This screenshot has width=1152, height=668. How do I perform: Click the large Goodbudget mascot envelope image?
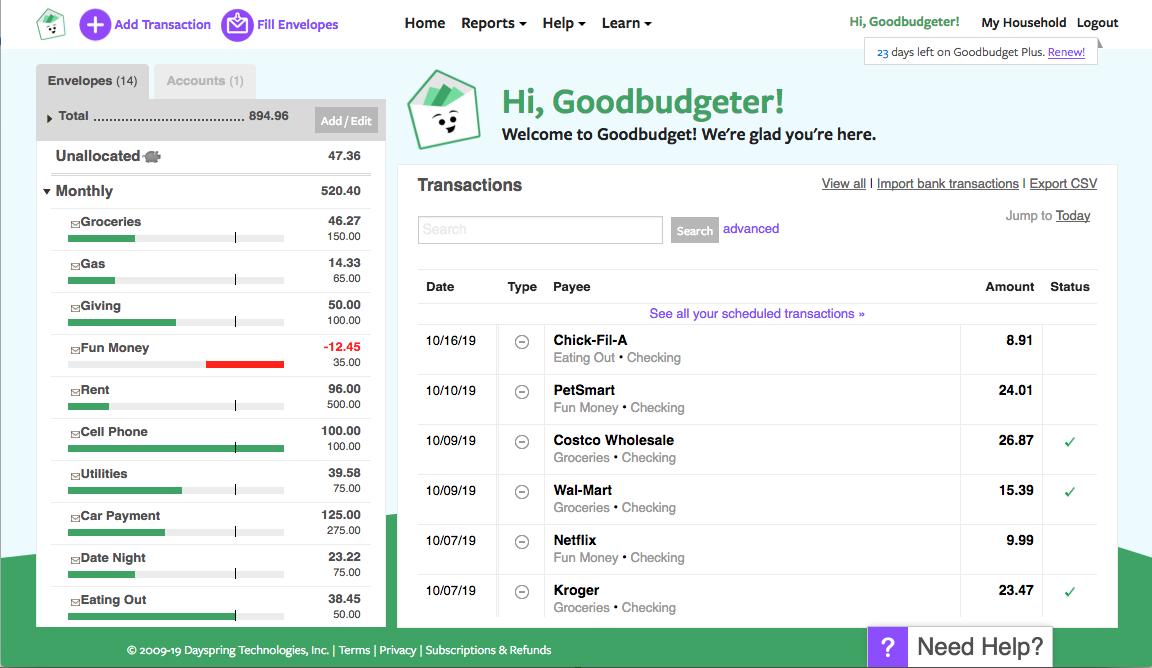444,109
